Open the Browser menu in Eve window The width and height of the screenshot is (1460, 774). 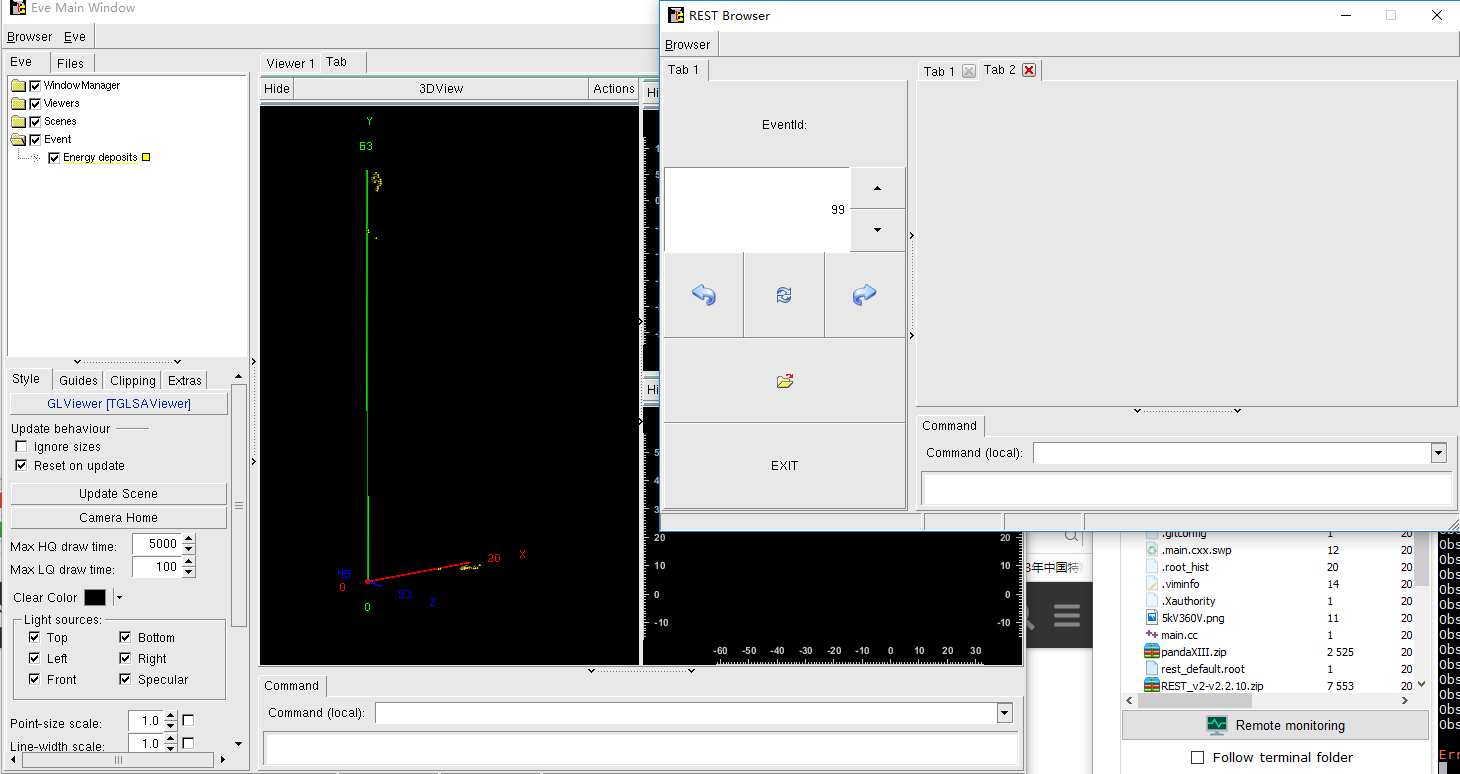coord(29,37)
